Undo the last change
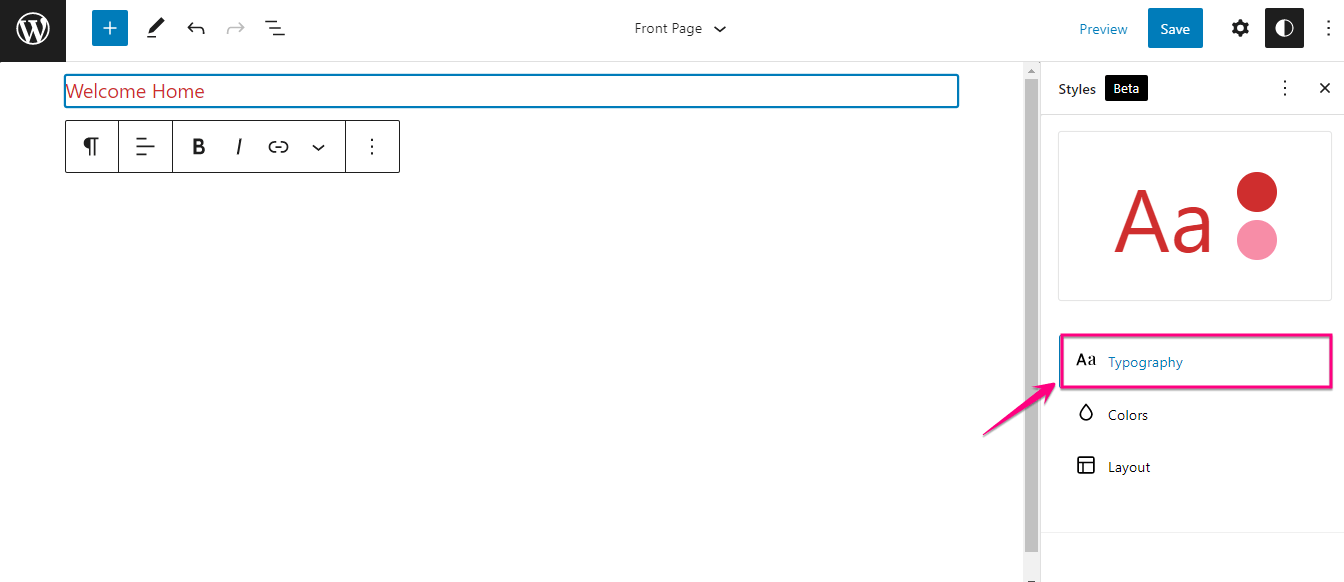 [x=196, y=28]
